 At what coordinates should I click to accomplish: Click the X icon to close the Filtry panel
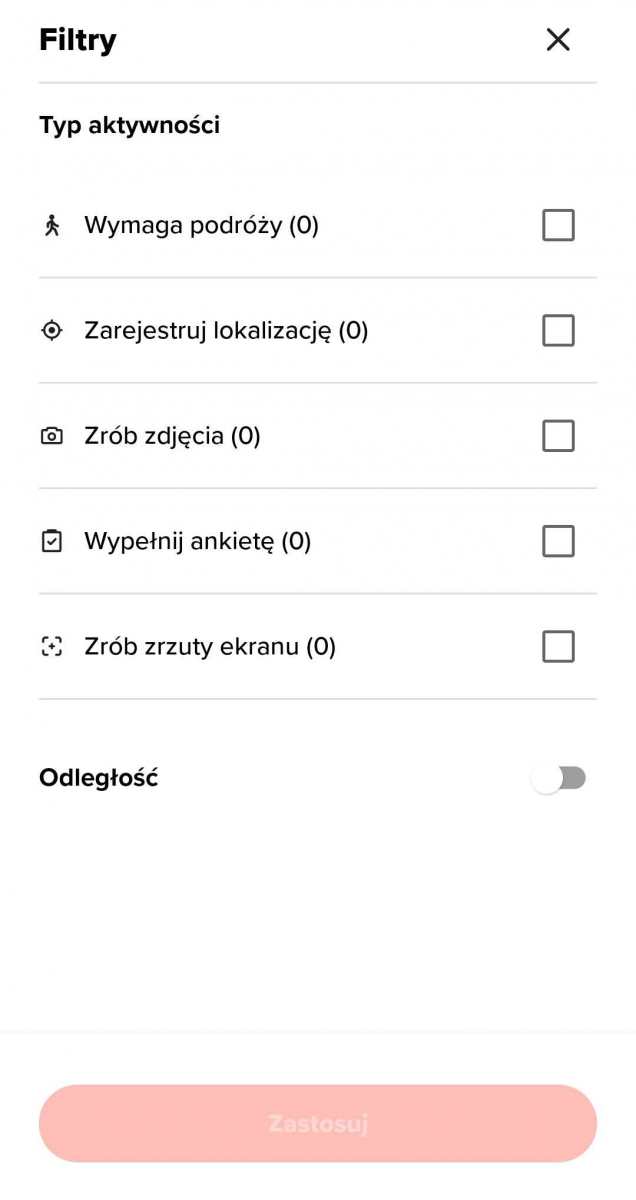(x=557, y=40)
